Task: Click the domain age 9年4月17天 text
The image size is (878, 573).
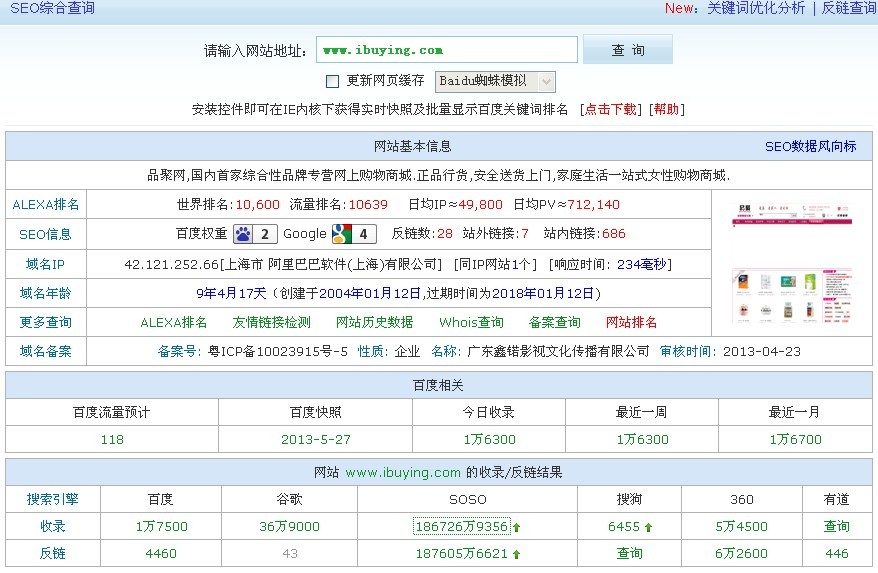Action: 231,294
